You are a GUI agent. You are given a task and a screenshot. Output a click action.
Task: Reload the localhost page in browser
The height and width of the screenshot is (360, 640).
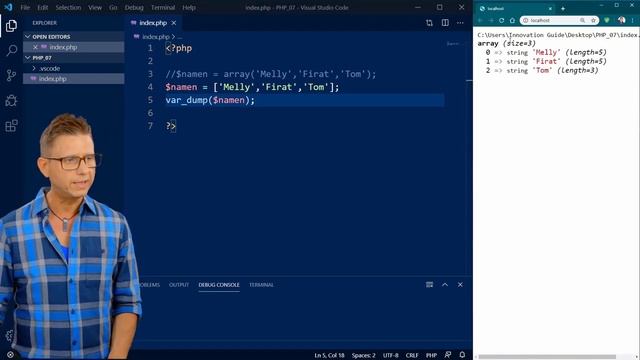coord(501,20)
